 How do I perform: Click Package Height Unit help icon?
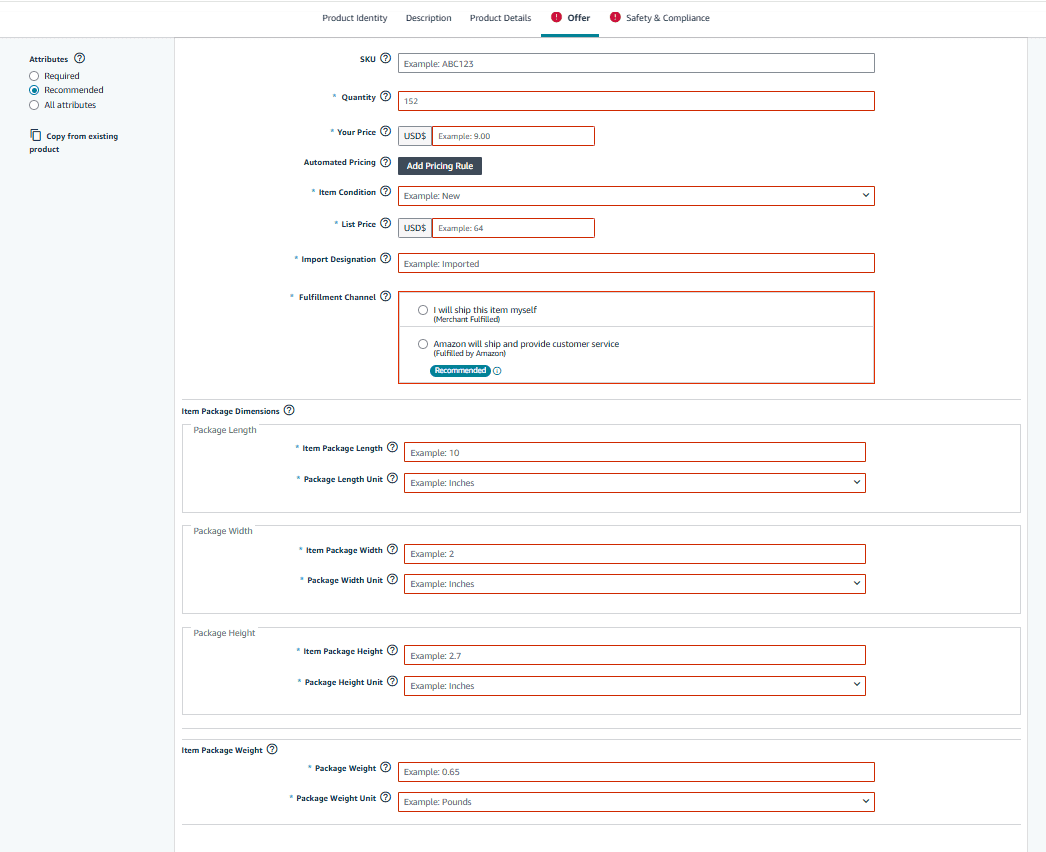pyautogui.click(x=392, y=681)
